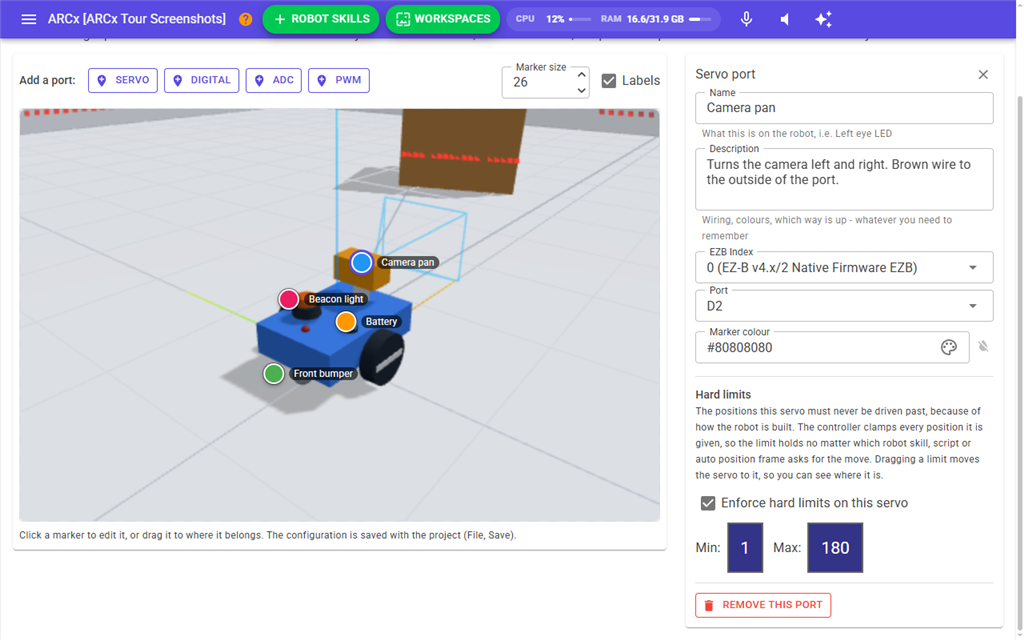Click the Max hard limit value 180 box
This screenshot has width=1024, height=640.
tap(835, 547)
